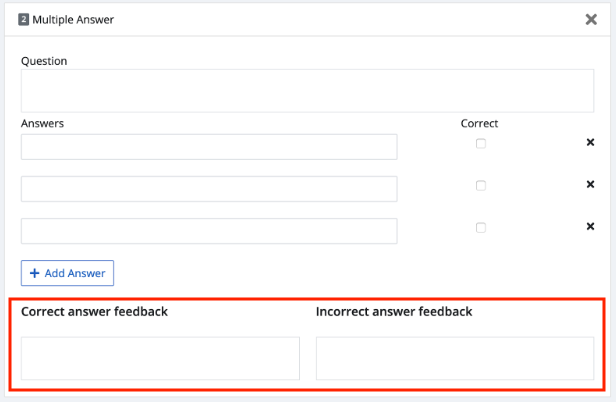Click the plus icon on Add Answer
616x402 pixels.
click(35, 273)
